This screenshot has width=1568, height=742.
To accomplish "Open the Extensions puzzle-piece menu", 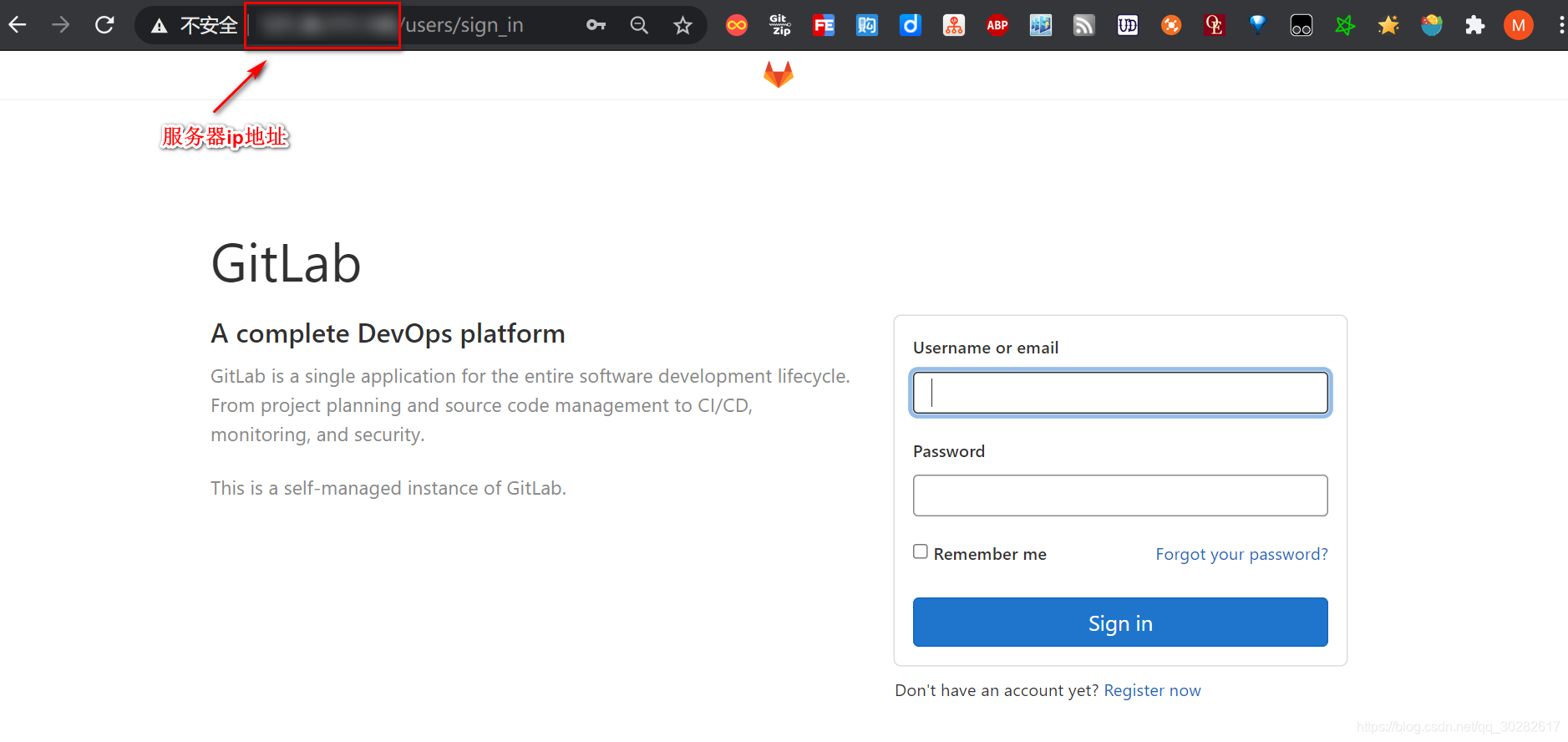I will click(x=1475, y=25).
